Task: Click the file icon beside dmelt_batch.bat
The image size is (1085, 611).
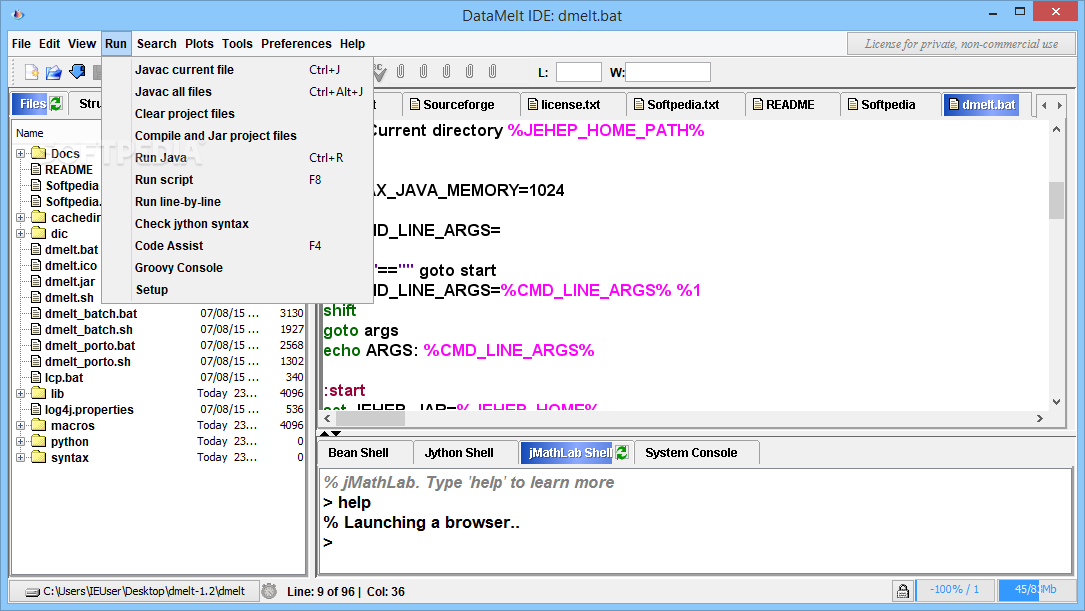Action: point(36,313)
